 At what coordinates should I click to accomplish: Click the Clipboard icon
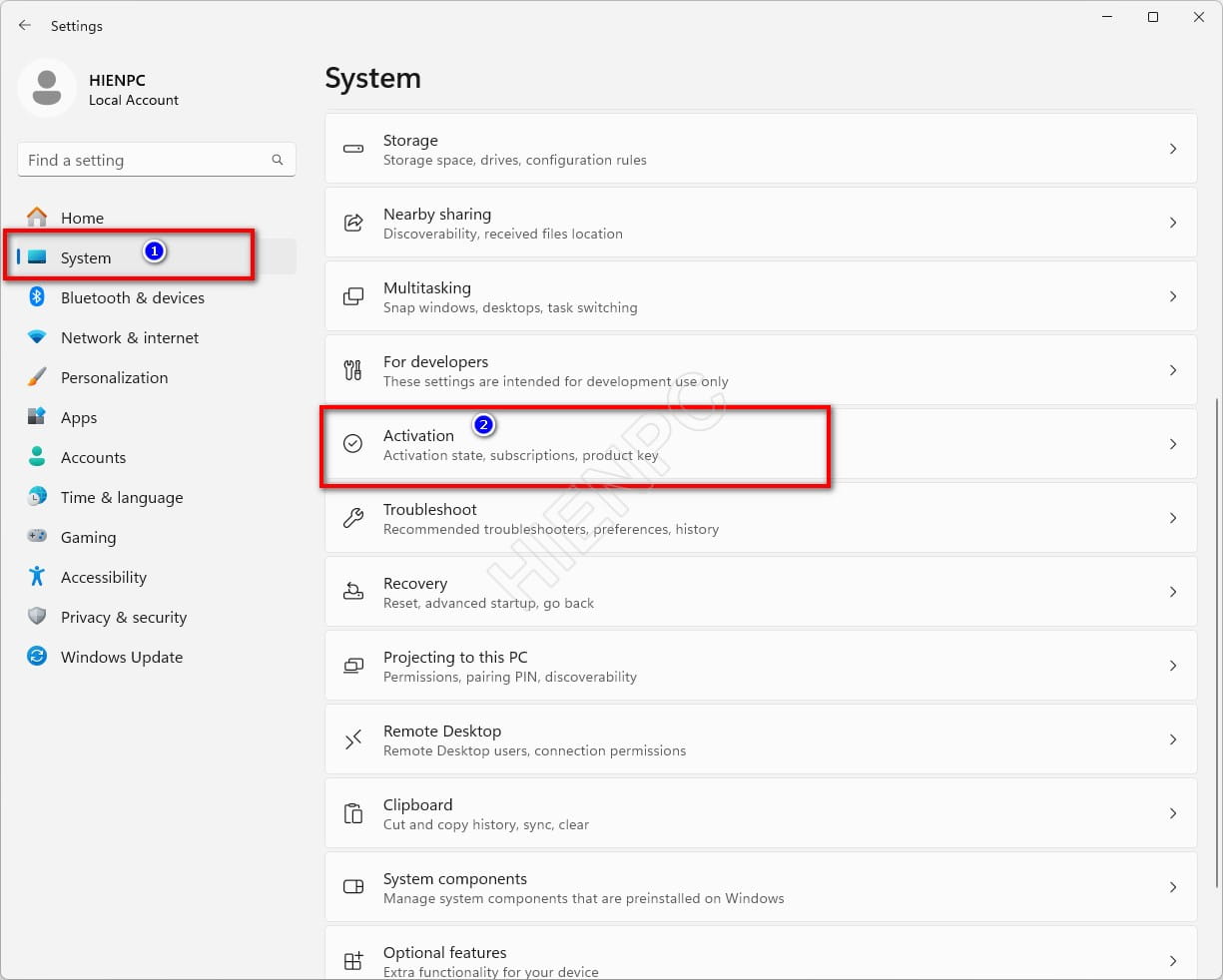(x=353, y=813)
